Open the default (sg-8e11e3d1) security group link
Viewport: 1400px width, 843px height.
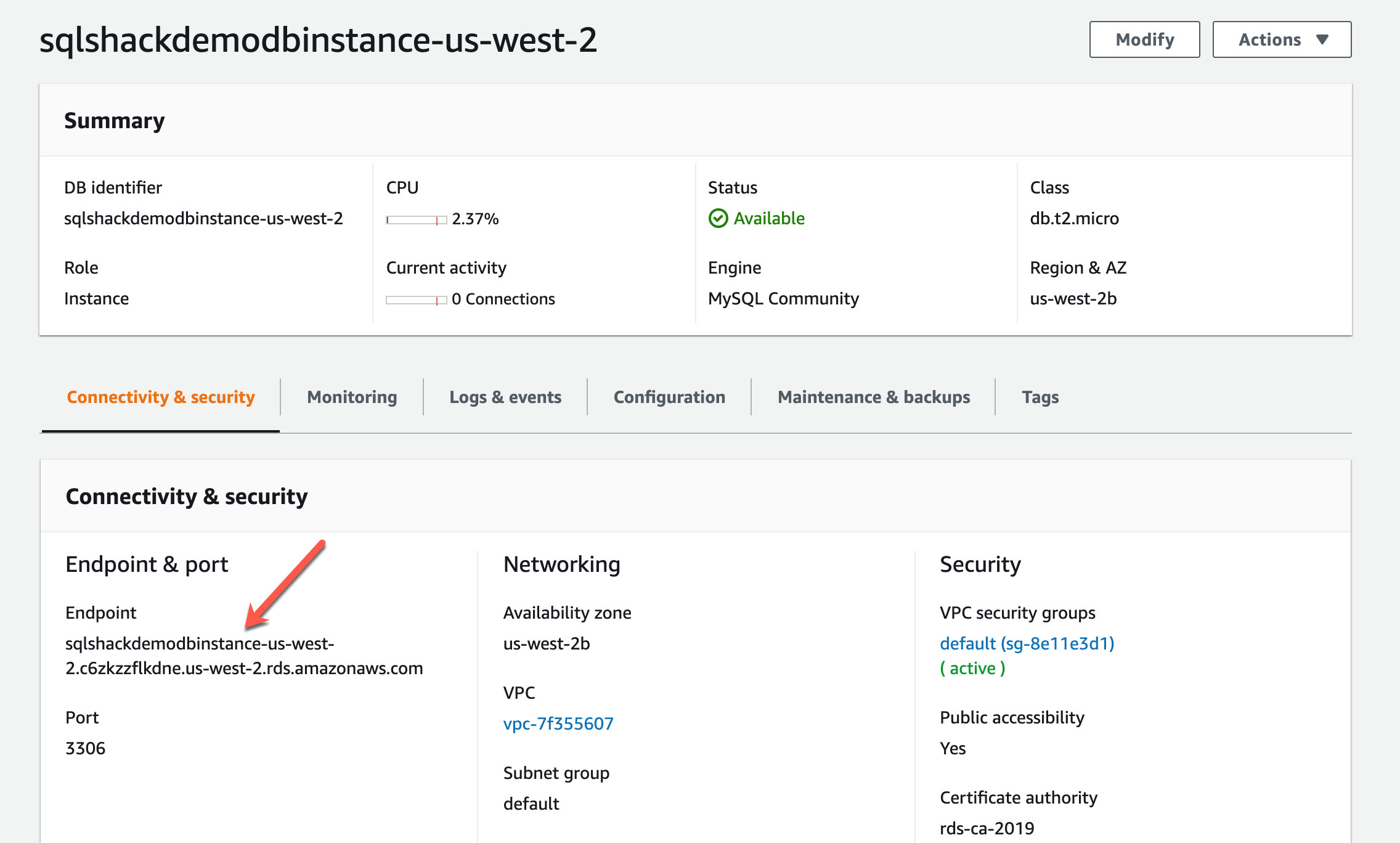tap(1027, 643)
